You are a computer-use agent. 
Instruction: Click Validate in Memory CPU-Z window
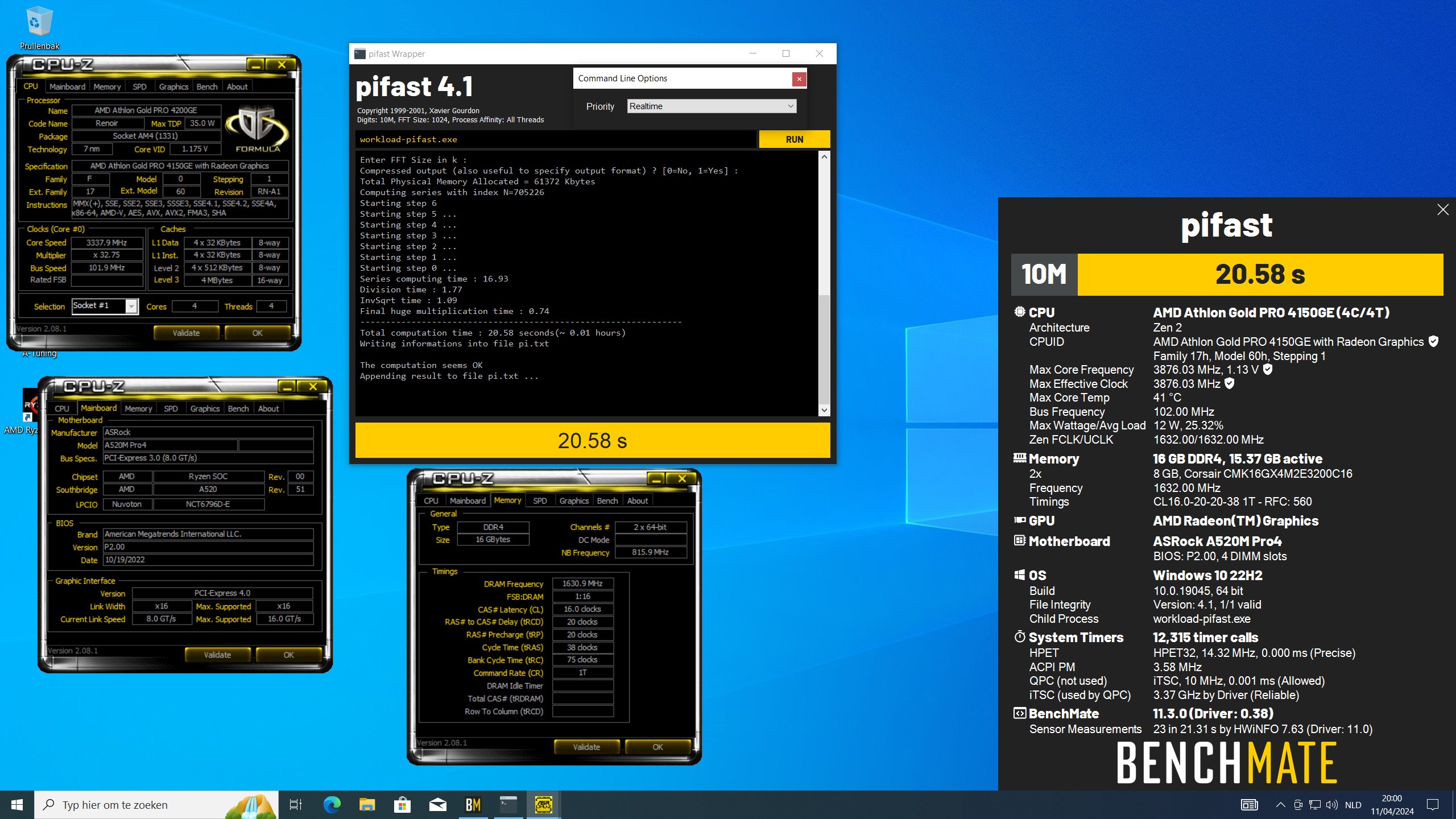click(x=586, y=747)
